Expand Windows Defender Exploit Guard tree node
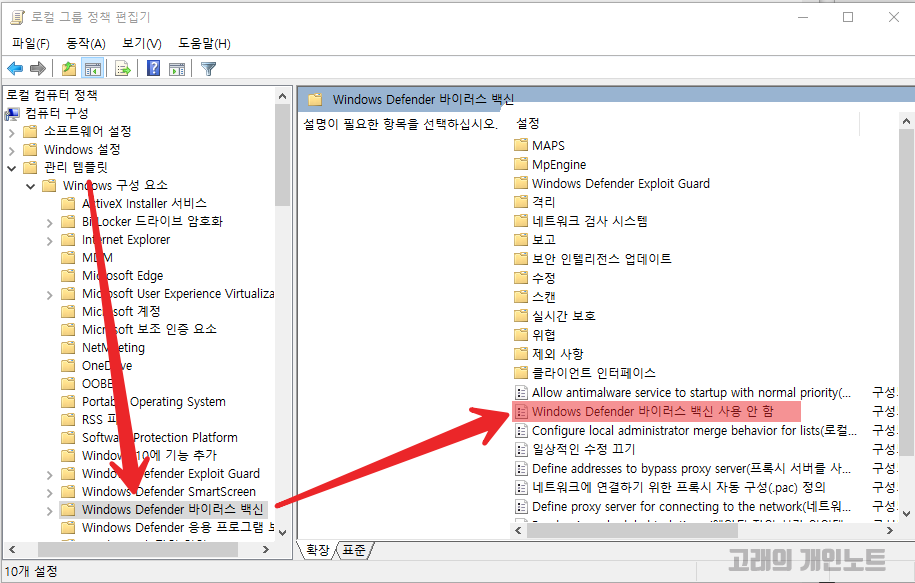This screenshot has width=915, height=583. (x=50, y=474)
